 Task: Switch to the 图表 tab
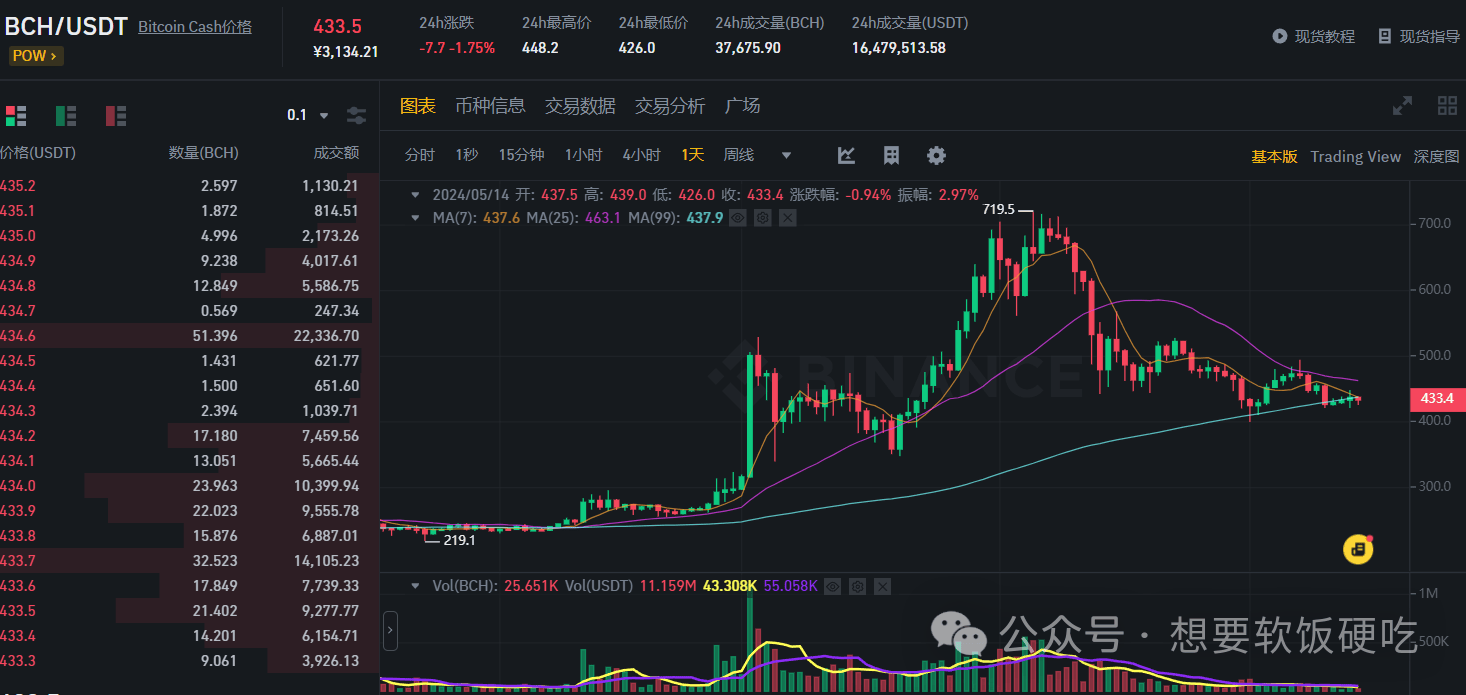click(418, 106)
